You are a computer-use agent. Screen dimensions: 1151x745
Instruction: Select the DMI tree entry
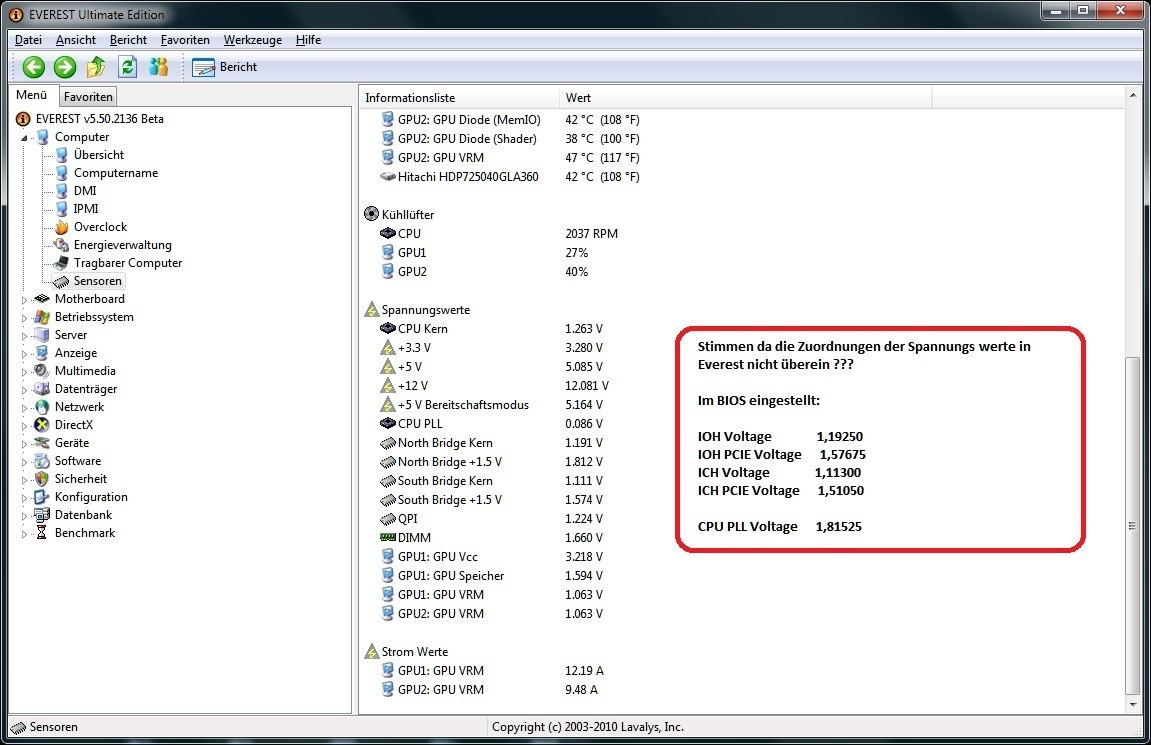pyautogui.click(x=85, y=191)
